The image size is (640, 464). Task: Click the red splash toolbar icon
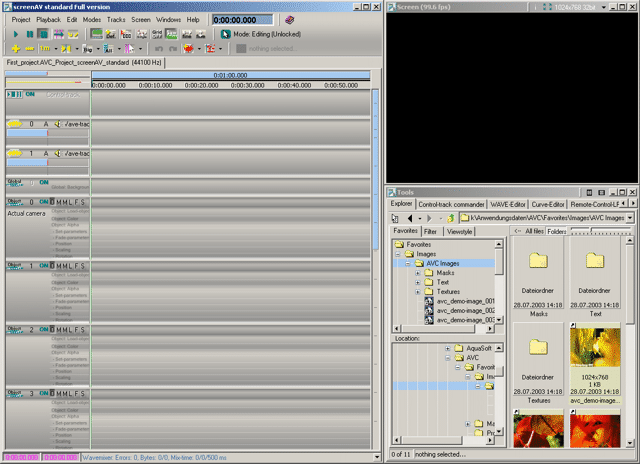(x=188, y=49)
